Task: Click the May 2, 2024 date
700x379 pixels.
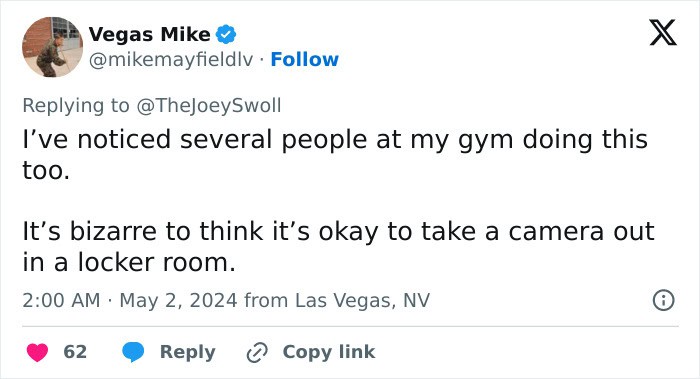Action: click(178, 300)
